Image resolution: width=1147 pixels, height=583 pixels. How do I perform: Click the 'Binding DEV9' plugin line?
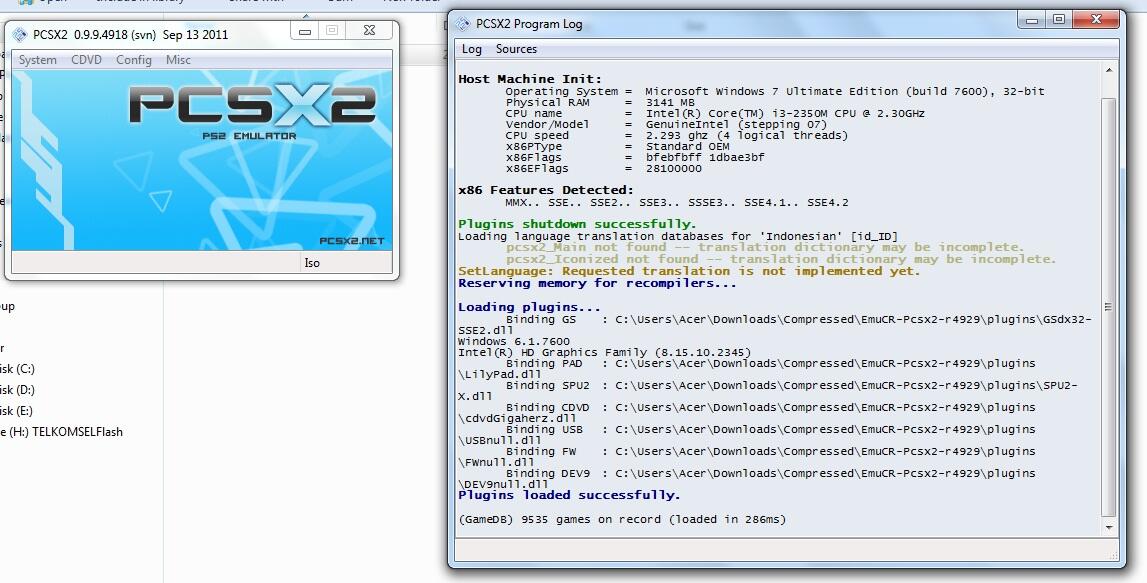click(x=747, y=478)
